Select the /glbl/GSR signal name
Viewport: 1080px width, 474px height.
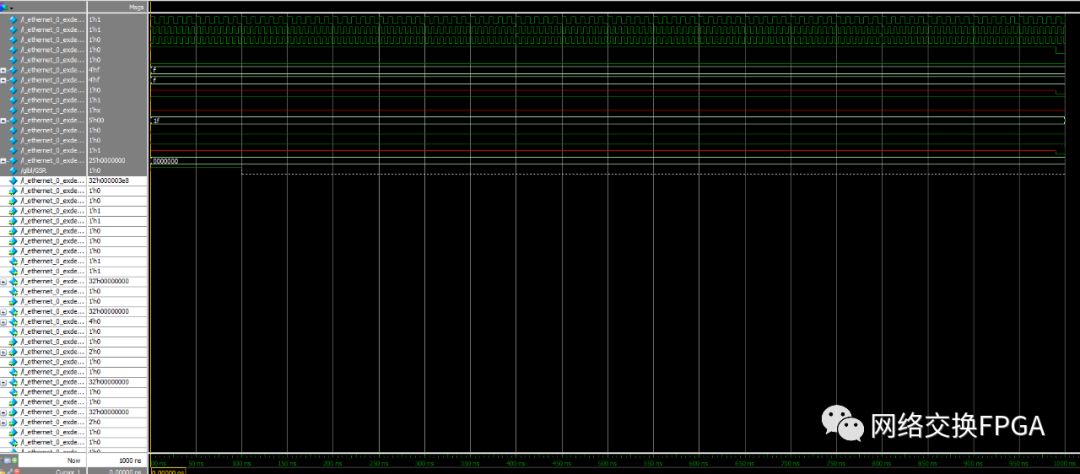[x=32, y=170]
